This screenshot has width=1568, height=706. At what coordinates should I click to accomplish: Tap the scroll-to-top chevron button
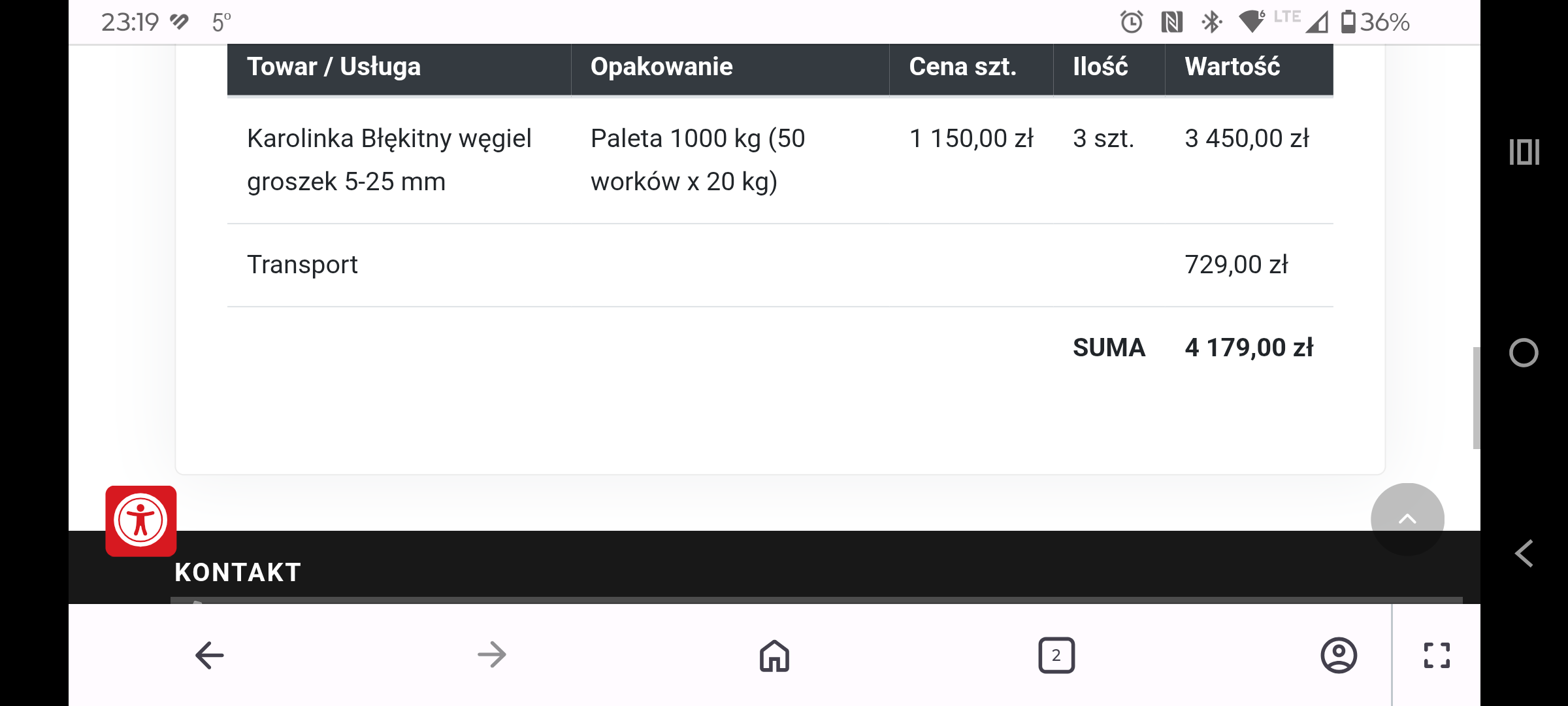[1407, 519]
